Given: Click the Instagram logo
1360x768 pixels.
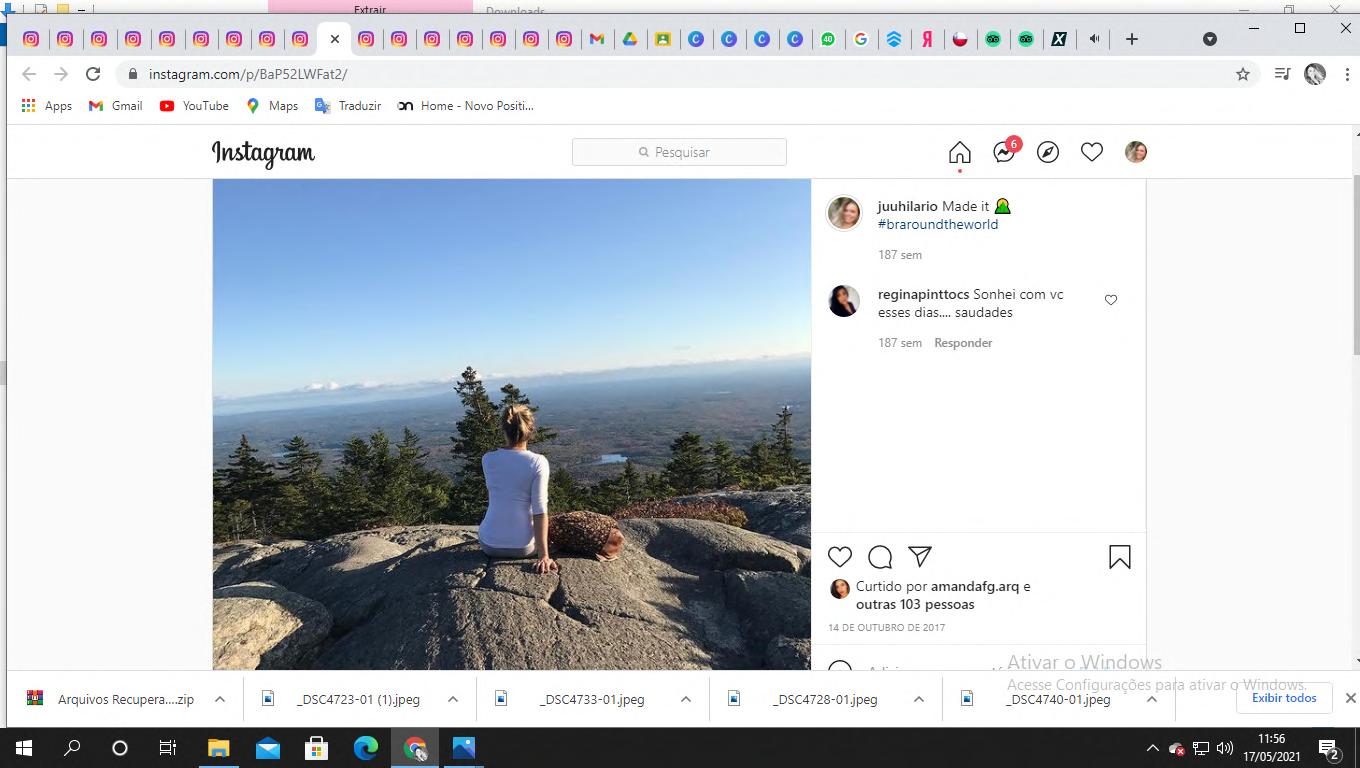Looking at the screenshot, I should click(263, 153).
